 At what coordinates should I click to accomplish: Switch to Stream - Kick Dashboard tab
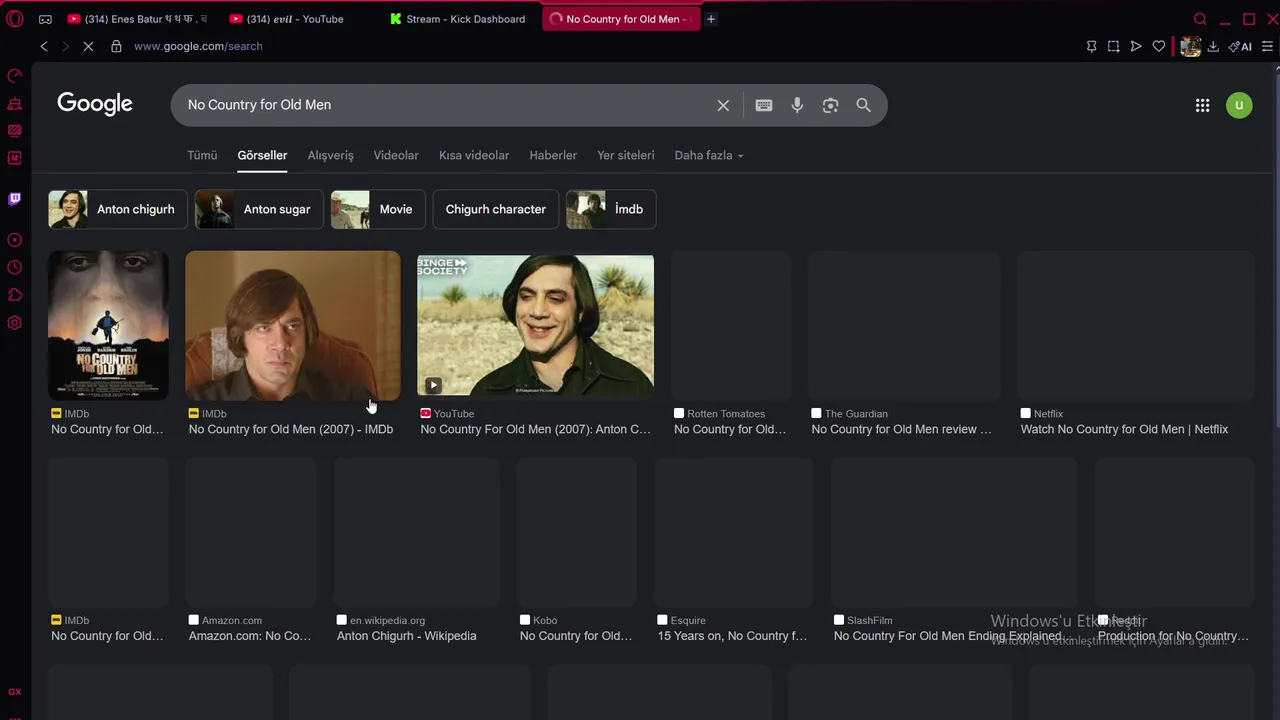pos(460,19)
